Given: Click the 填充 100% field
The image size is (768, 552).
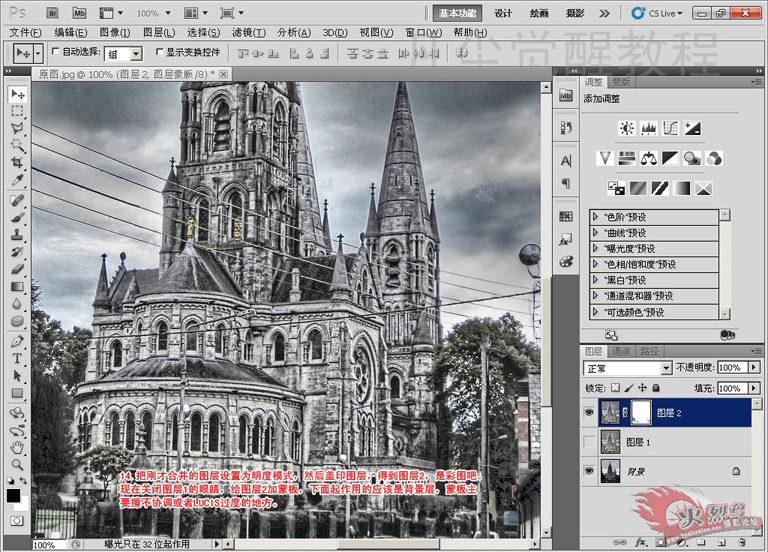Looking at the screenshot, I should (732, 388).
